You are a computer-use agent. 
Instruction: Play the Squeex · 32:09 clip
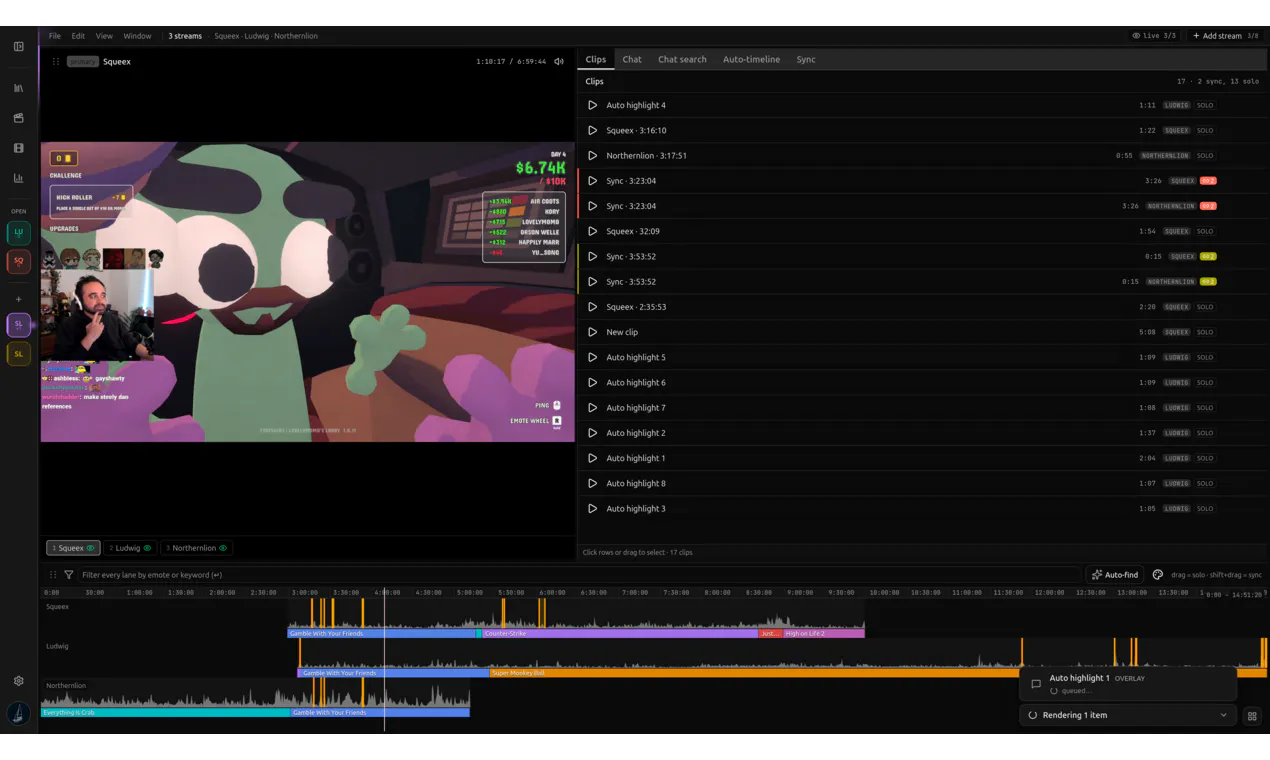click(x=592, y=231)
